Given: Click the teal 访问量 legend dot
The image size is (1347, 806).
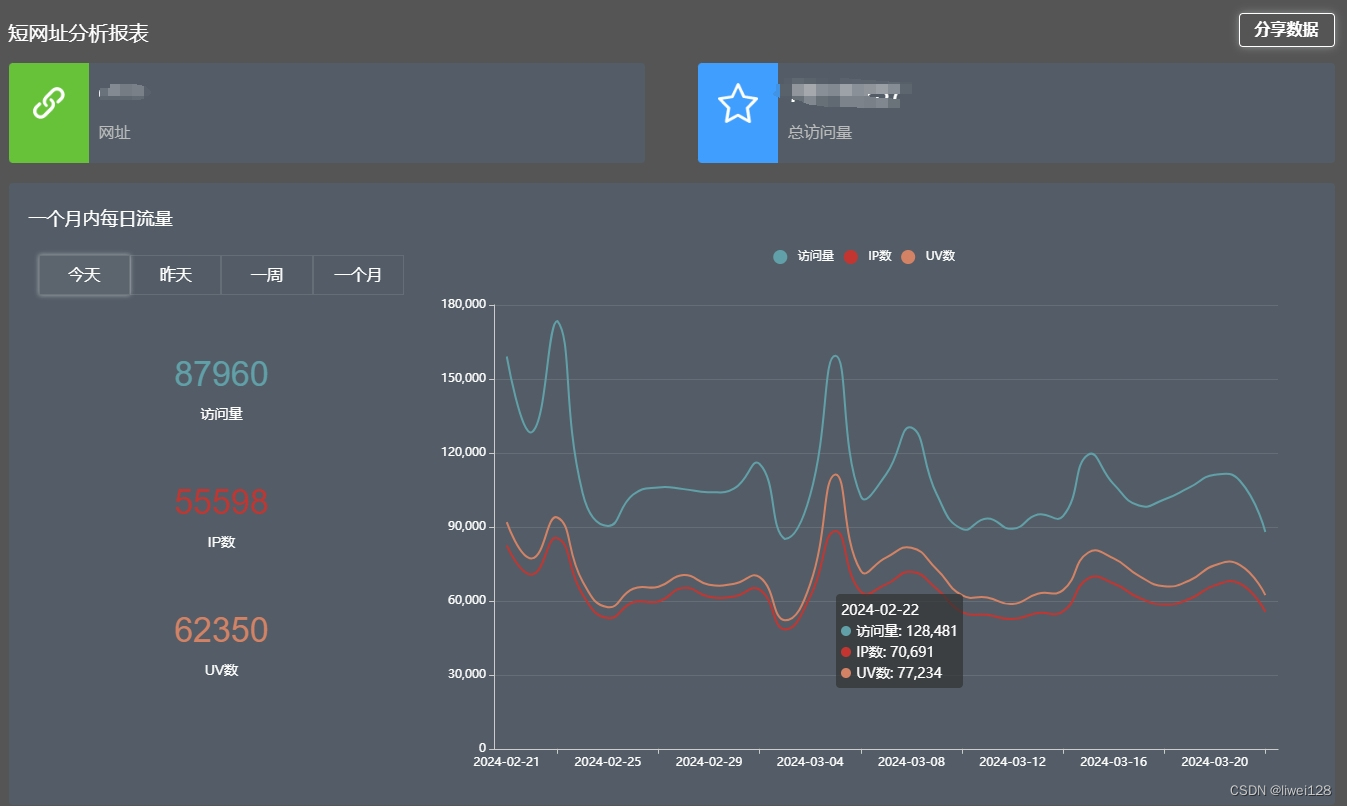Looking at the screenshot, I should tap(780, 257).
